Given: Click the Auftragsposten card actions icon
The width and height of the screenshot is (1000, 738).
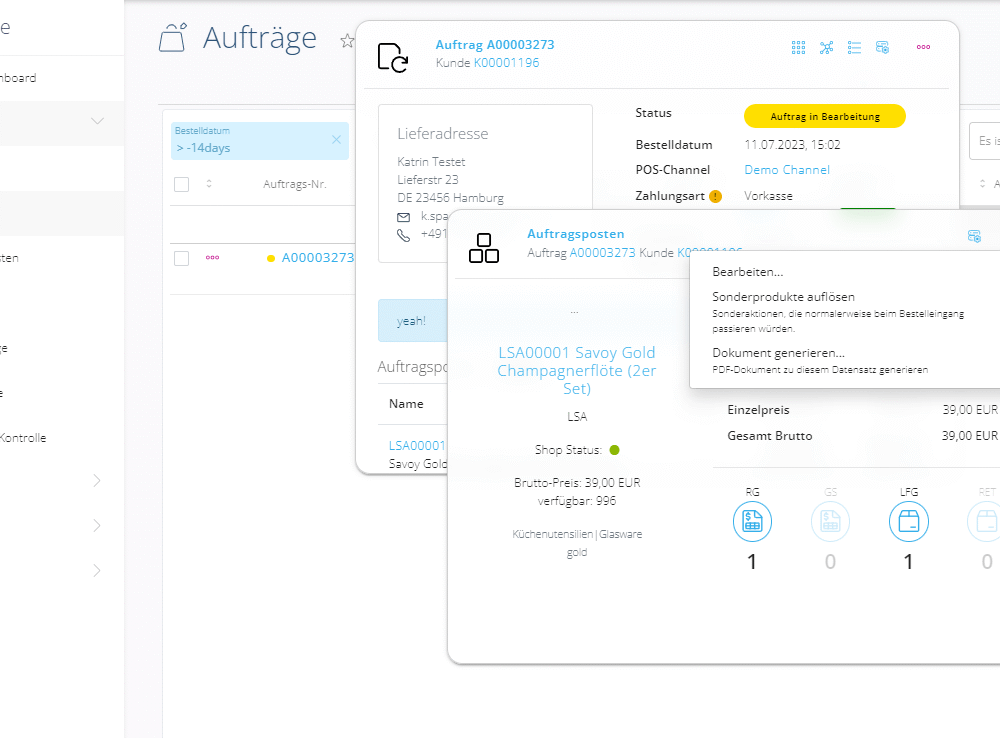Looking at the screenshot, I should tap(974, 236).
